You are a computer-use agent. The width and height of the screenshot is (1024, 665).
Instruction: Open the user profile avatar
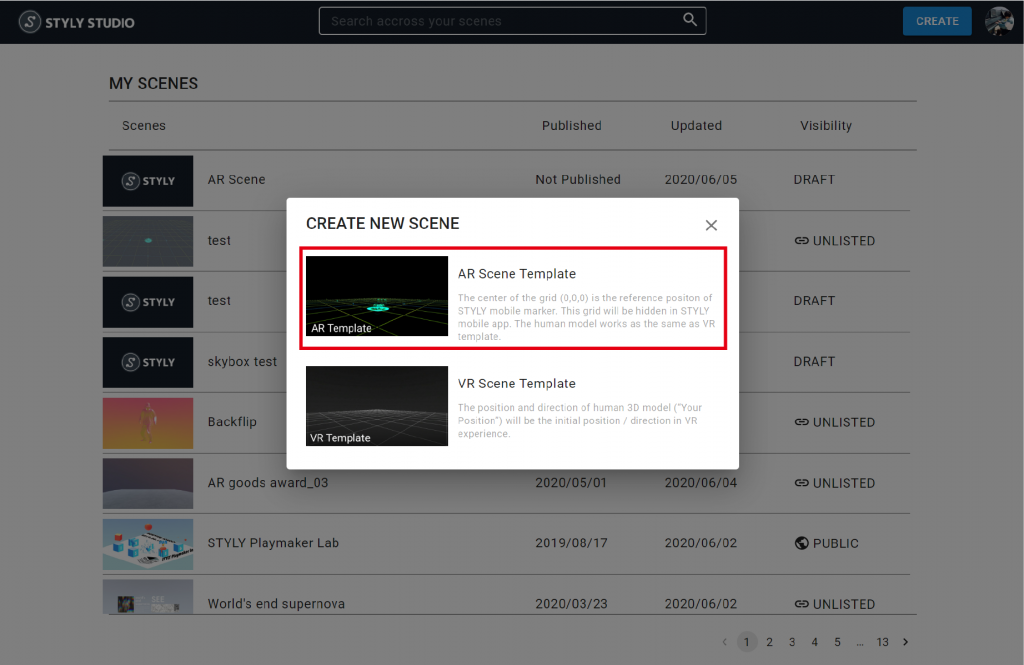[x=999, y=22]
